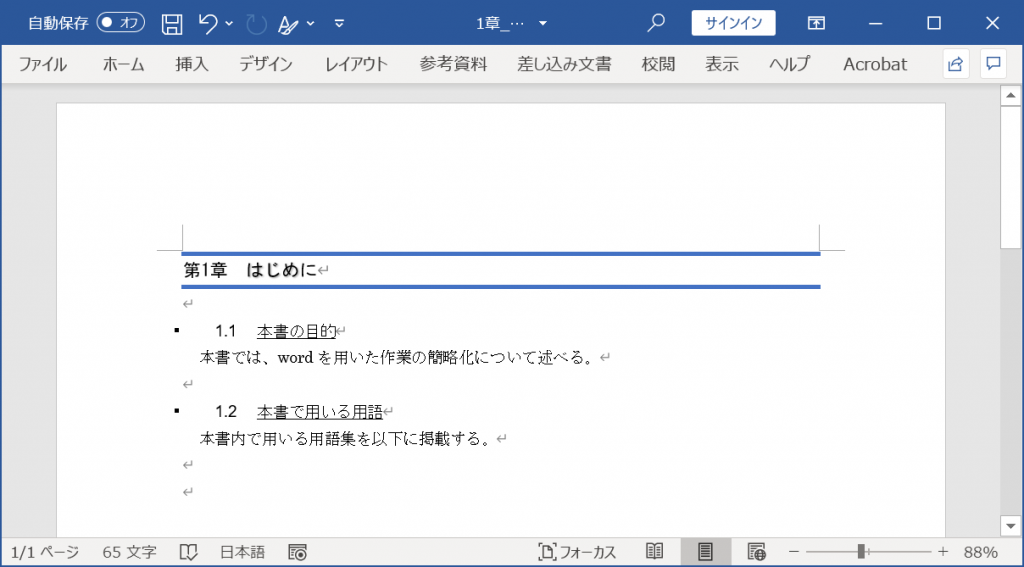Open the Comments speech bubble icon
1024x567 pixels.
993,64
